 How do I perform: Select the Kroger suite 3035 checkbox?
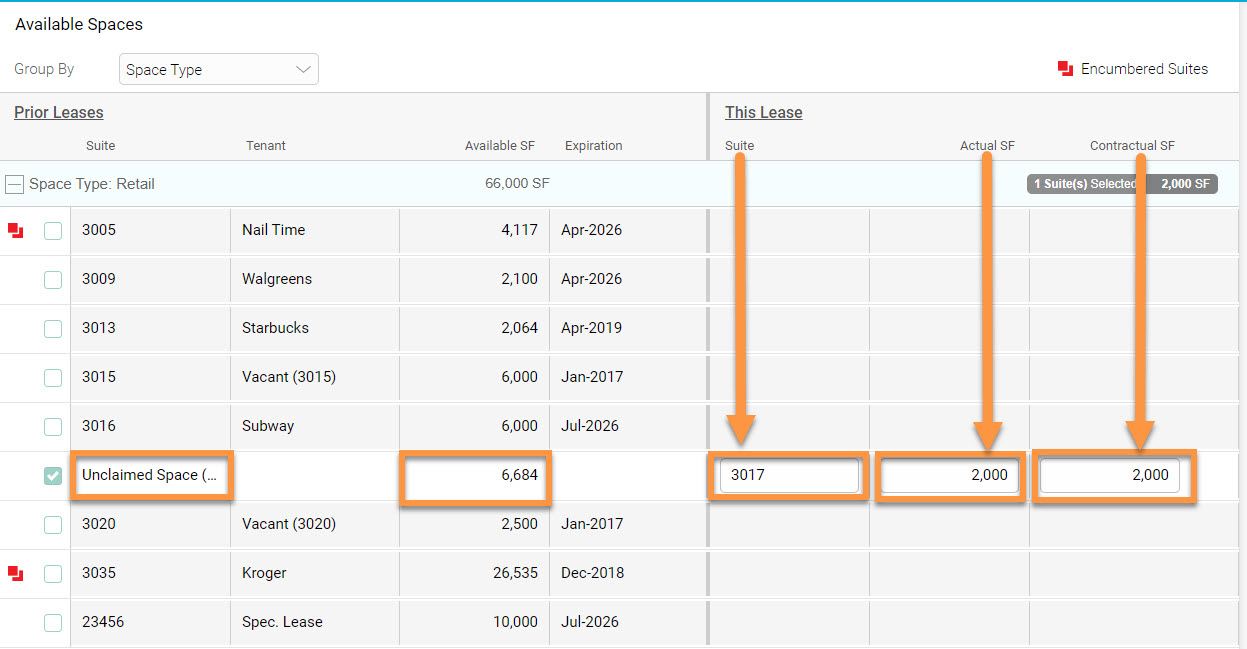(53, 574)
